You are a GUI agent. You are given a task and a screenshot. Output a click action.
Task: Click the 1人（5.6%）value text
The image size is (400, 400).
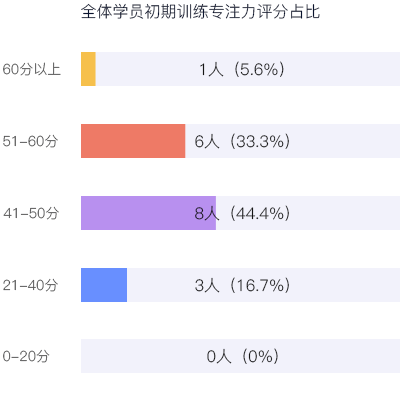(242, 69)
